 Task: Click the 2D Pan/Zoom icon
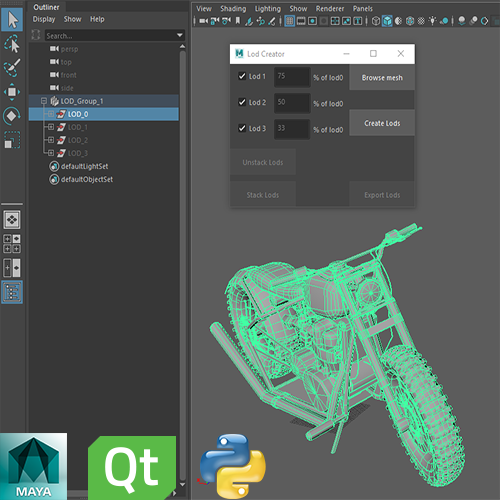point(260,21)
